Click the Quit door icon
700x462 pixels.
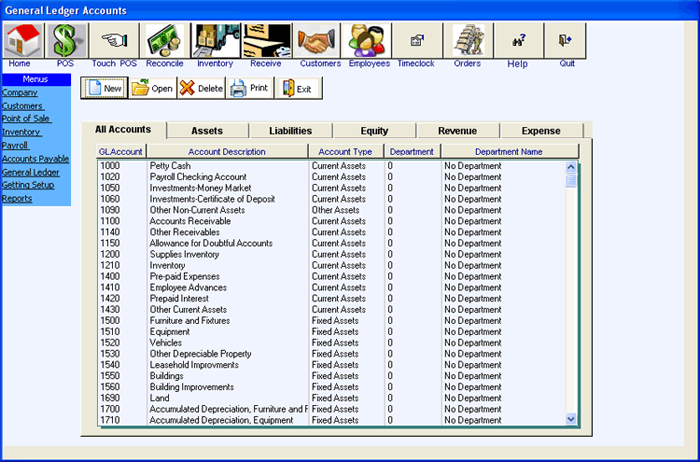coord(565,41)
